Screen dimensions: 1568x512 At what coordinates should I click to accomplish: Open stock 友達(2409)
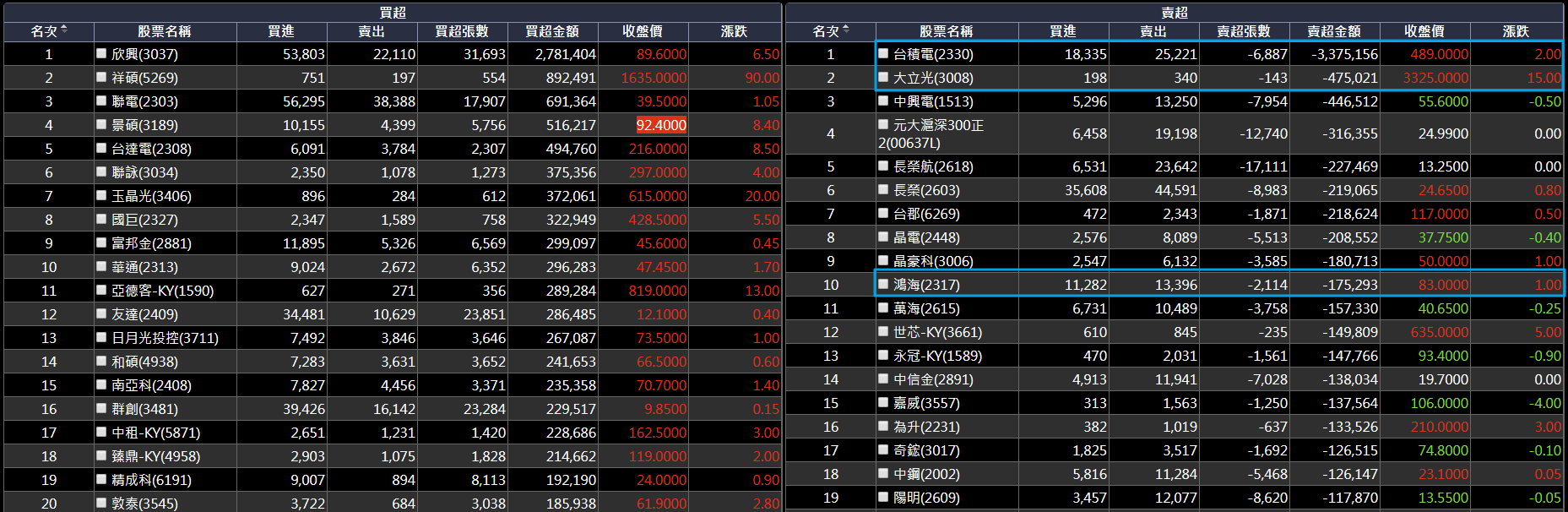(x=144, y=314)
